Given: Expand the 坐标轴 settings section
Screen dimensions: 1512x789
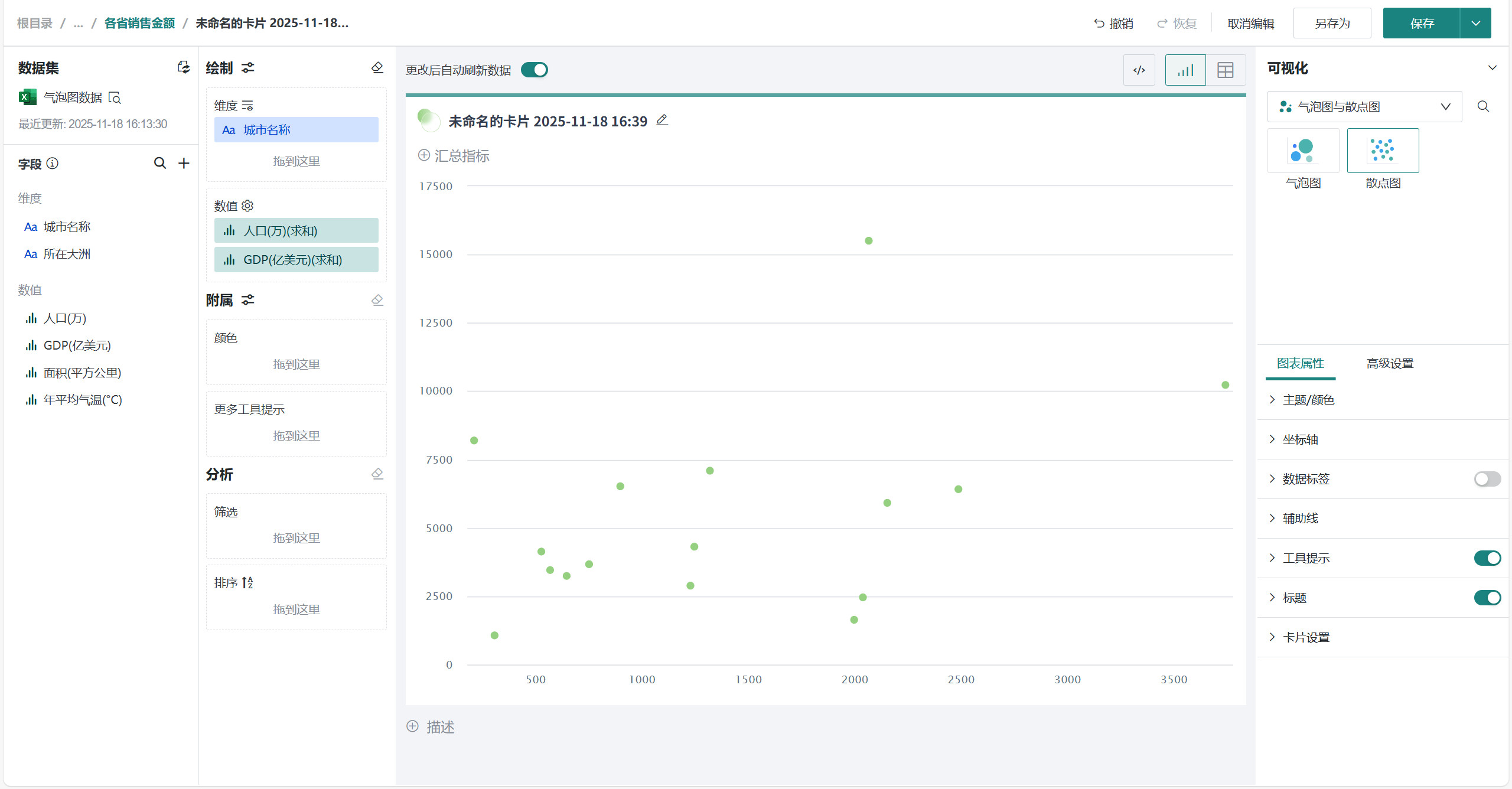Looking at the screenshot, I should coord(1300,439).
